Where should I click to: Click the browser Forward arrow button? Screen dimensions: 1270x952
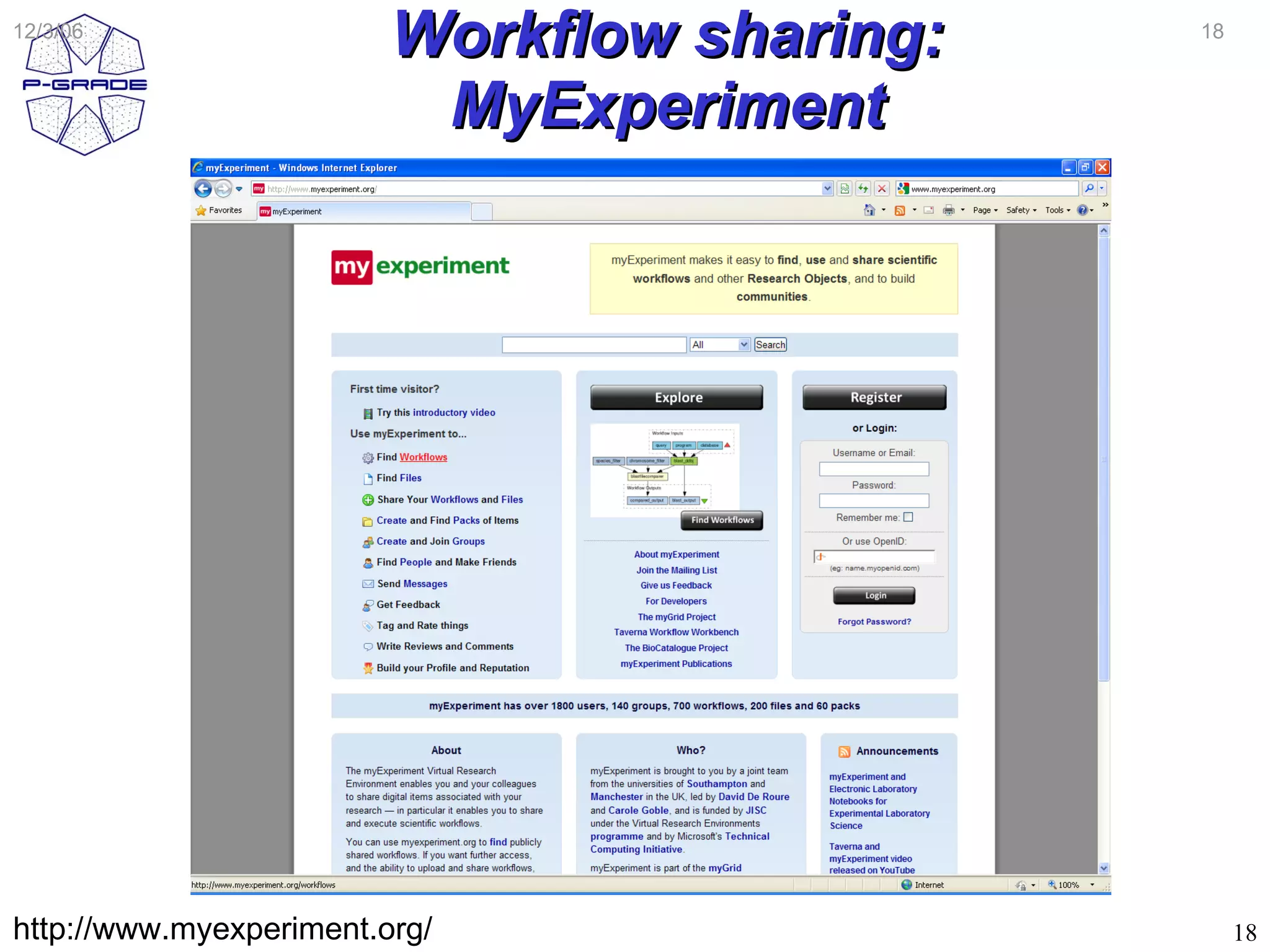(223, 188)
